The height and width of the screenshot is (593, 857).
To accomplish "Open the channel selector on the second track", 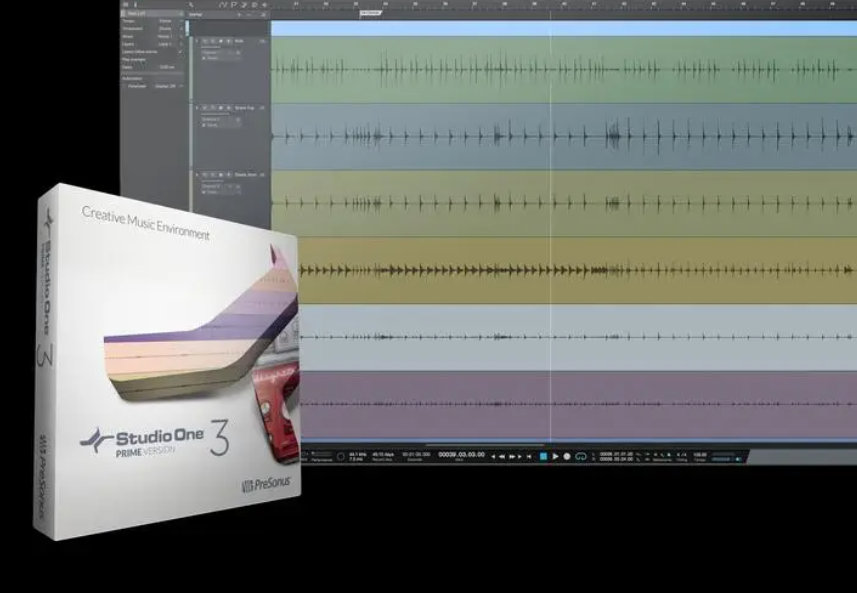I will (x=221, y=119).
